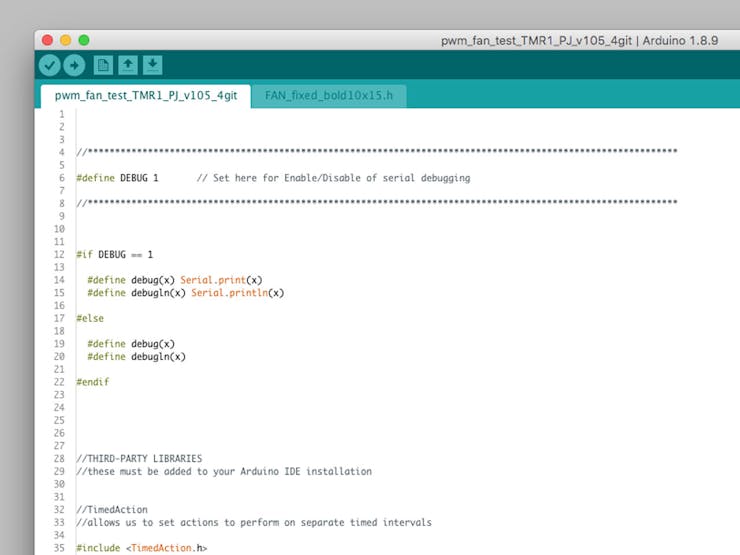740x555 pixels.
Task: Click line number 10 in the gutter
Action: point(59,229)
